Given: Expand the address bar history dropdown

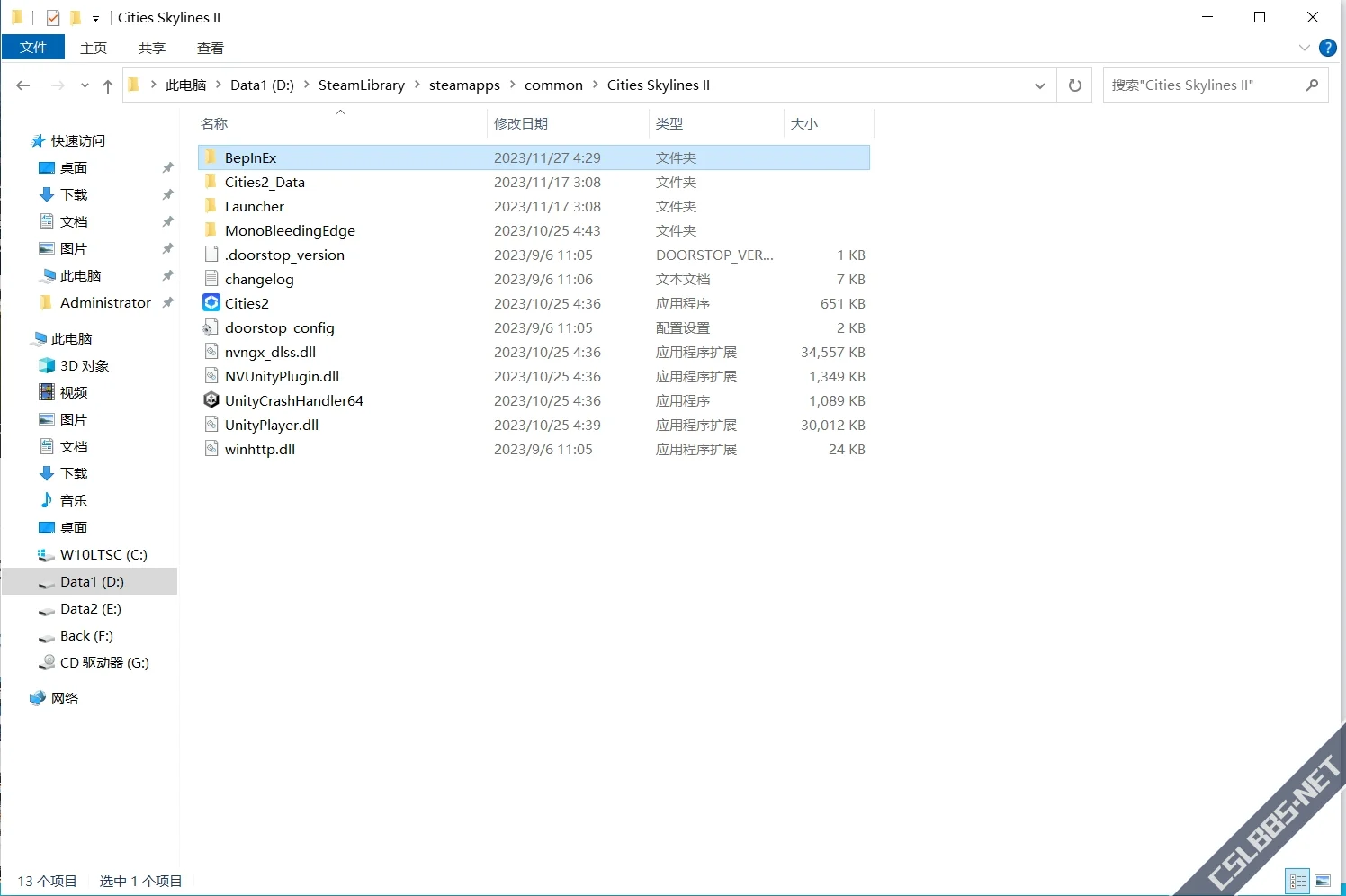Looking at the screenshot, I should point(1040,85).
